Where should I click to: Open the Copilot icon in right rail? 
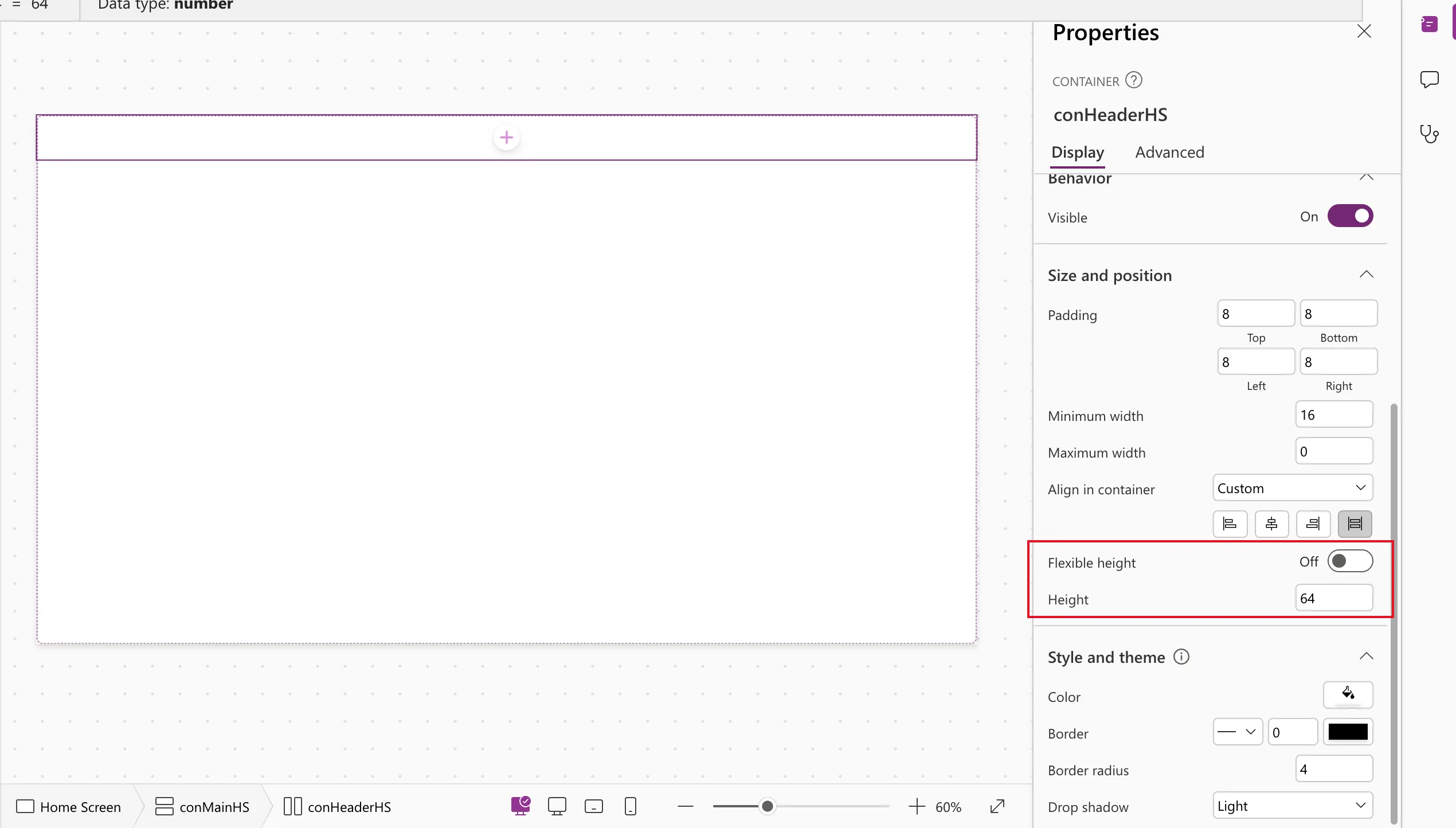[x=1429, y=24]
